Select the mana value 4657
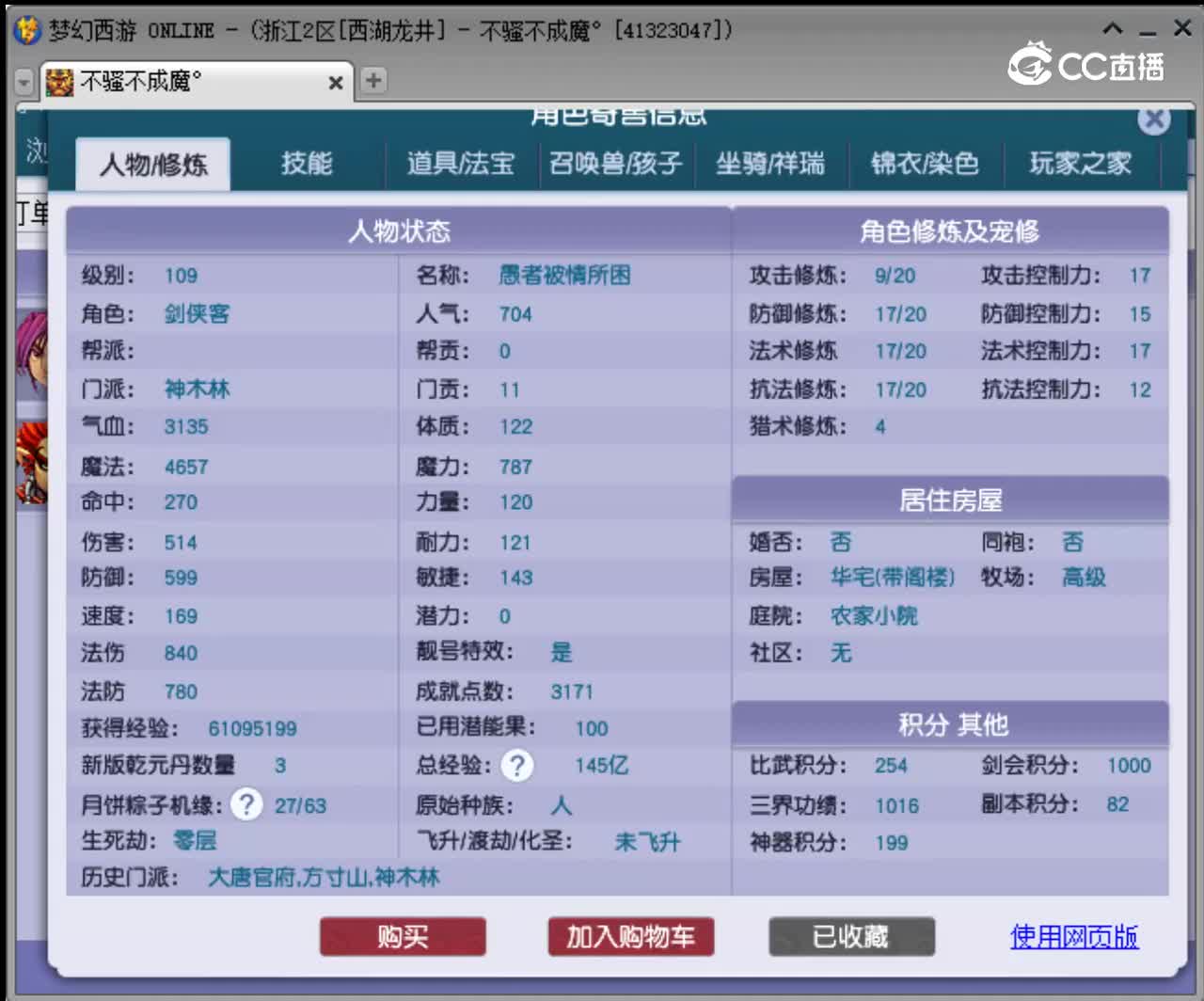The width and height of the screenshot is (1204, 1001). coord(186,467)
